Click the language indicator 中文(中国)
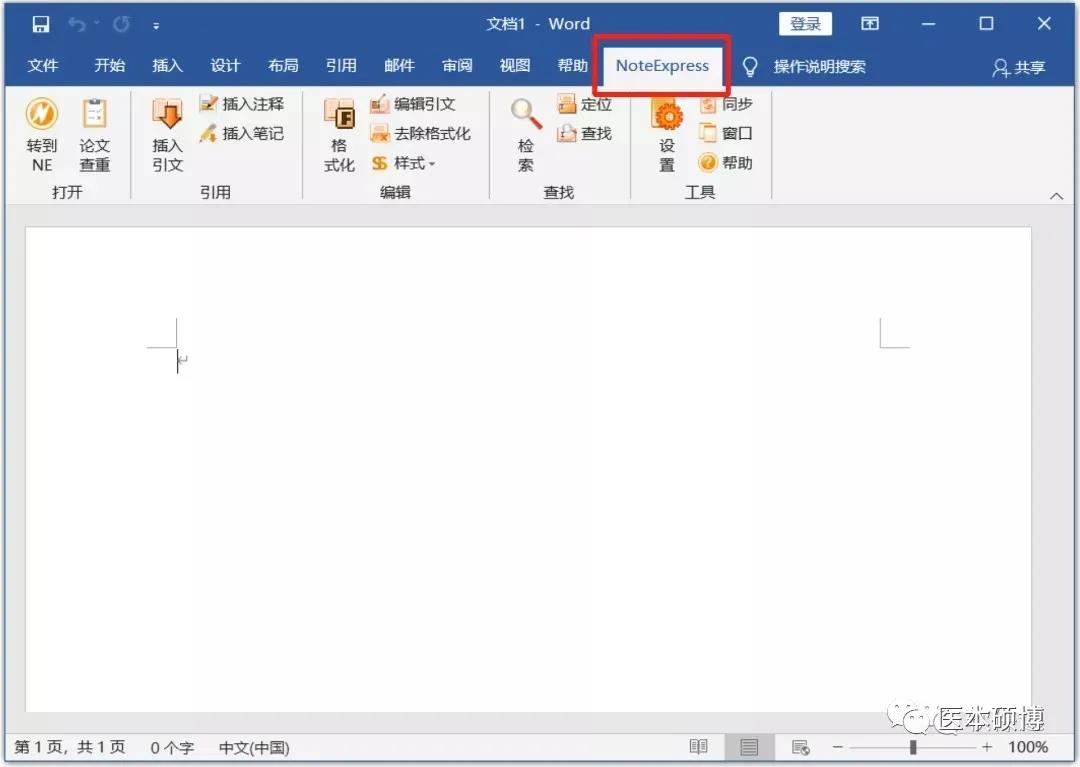Screen dimensions: 1080x767 [254, 748]
